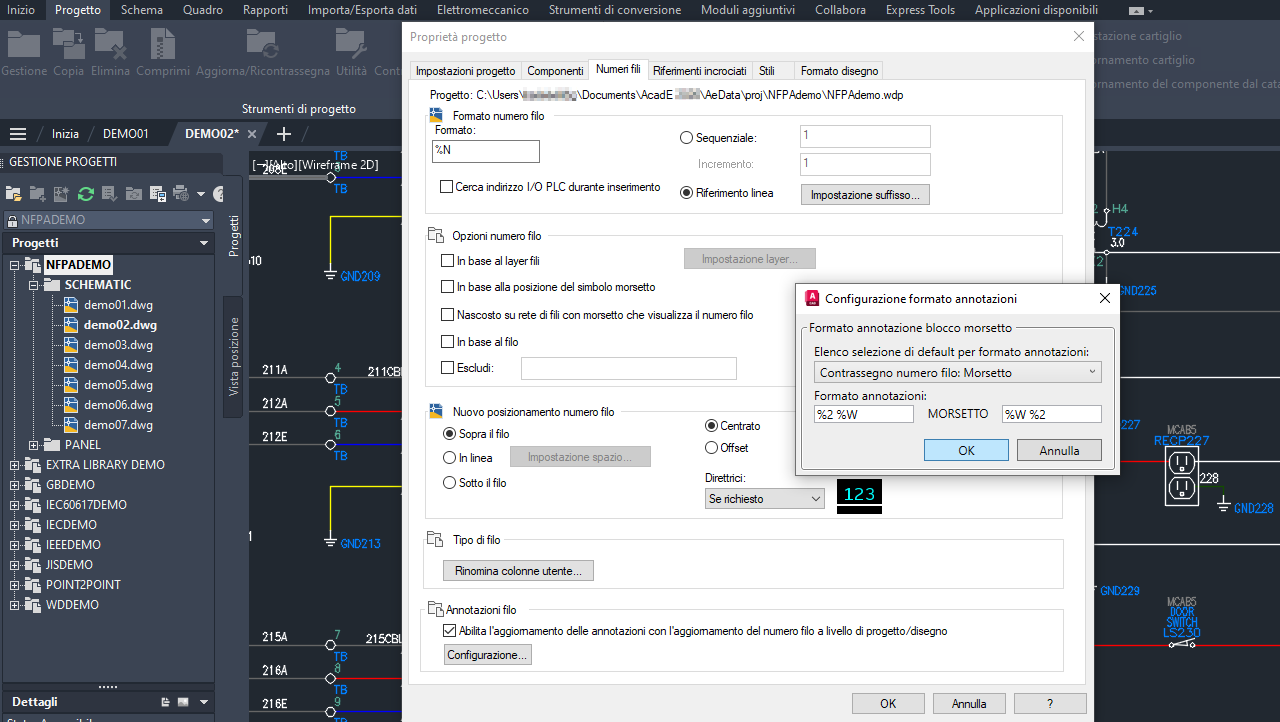The height and width of the screenshot is (722, 1280).
Task: Check the In base al layer fili option
Action: point(445,260)
